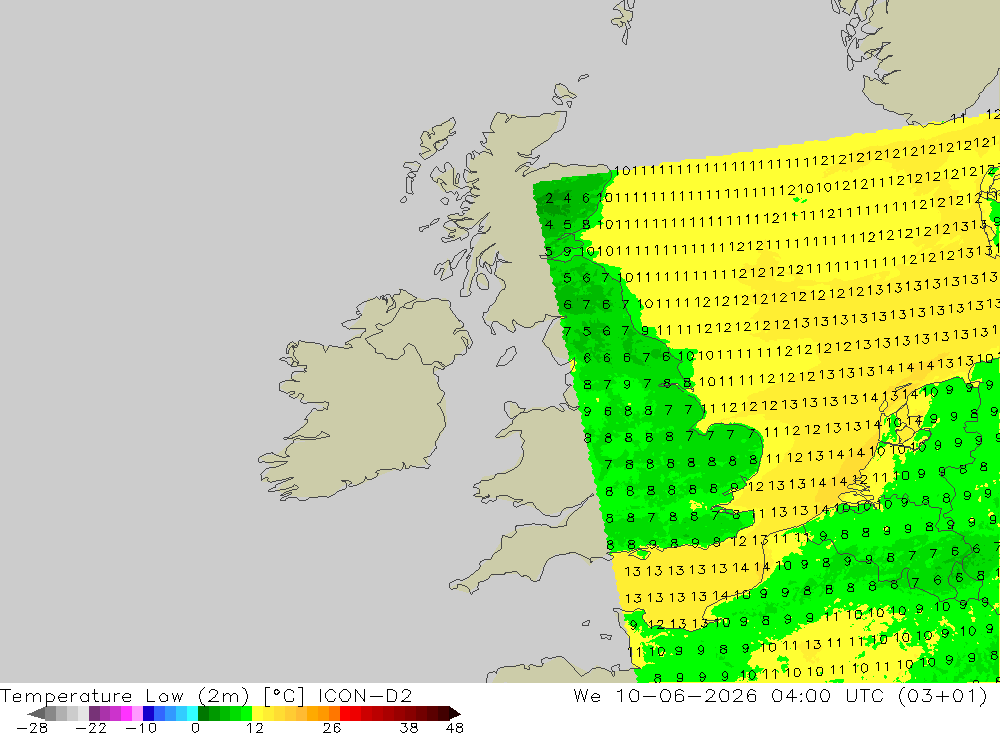Click the '38' legend scale label
The image size is (1000, 733).
409,728
